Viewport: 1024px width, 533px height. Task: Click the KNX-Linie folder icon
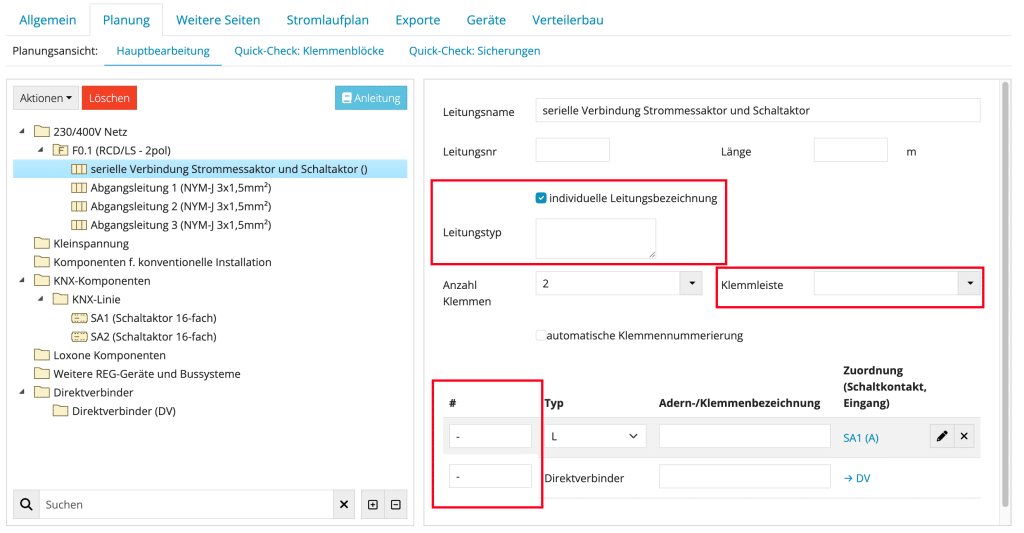click(60, 299)
